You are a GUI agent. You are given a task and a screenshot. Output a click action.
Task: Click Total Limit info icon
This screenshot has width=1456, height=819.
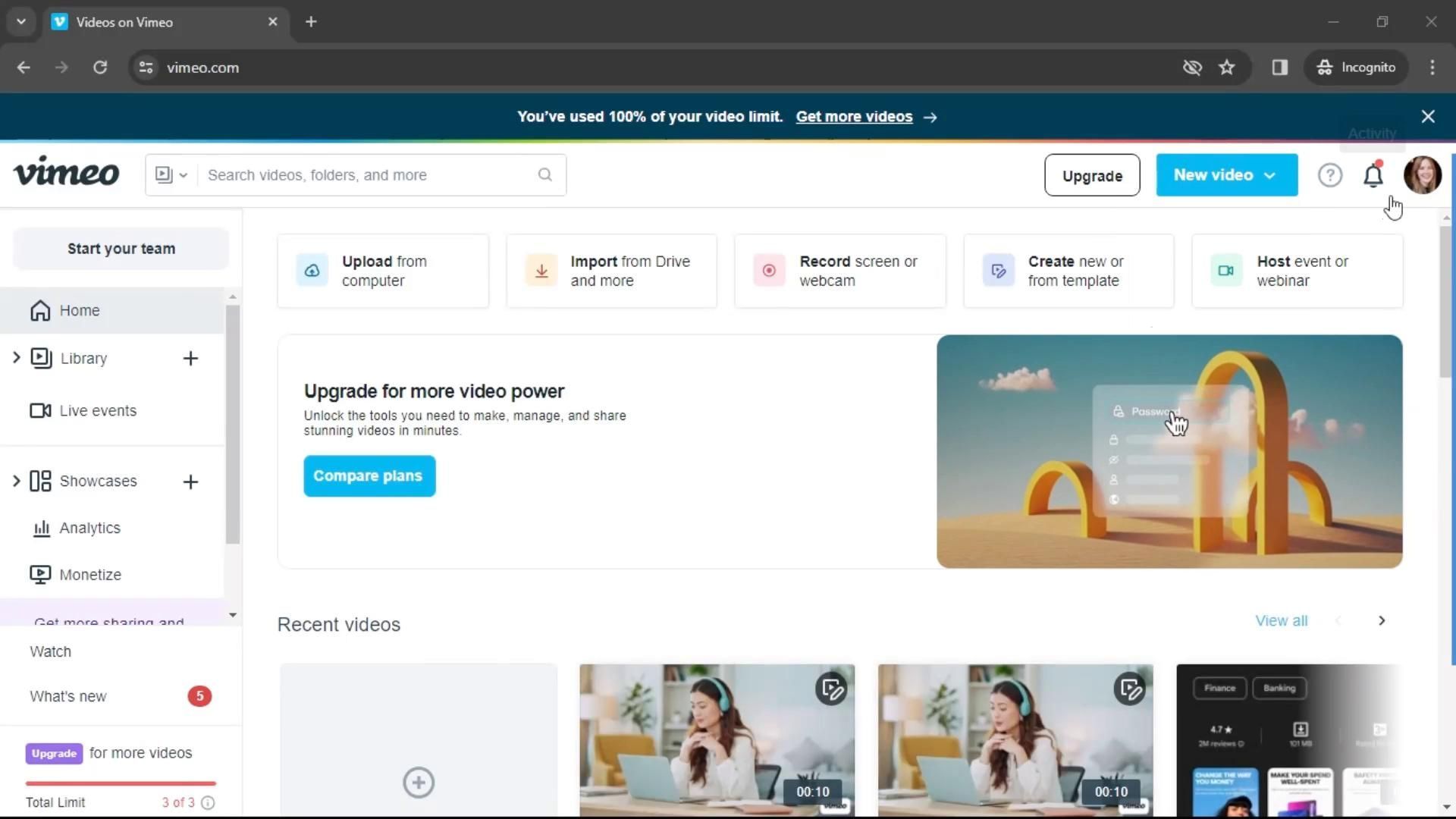[x=208, y=802]
